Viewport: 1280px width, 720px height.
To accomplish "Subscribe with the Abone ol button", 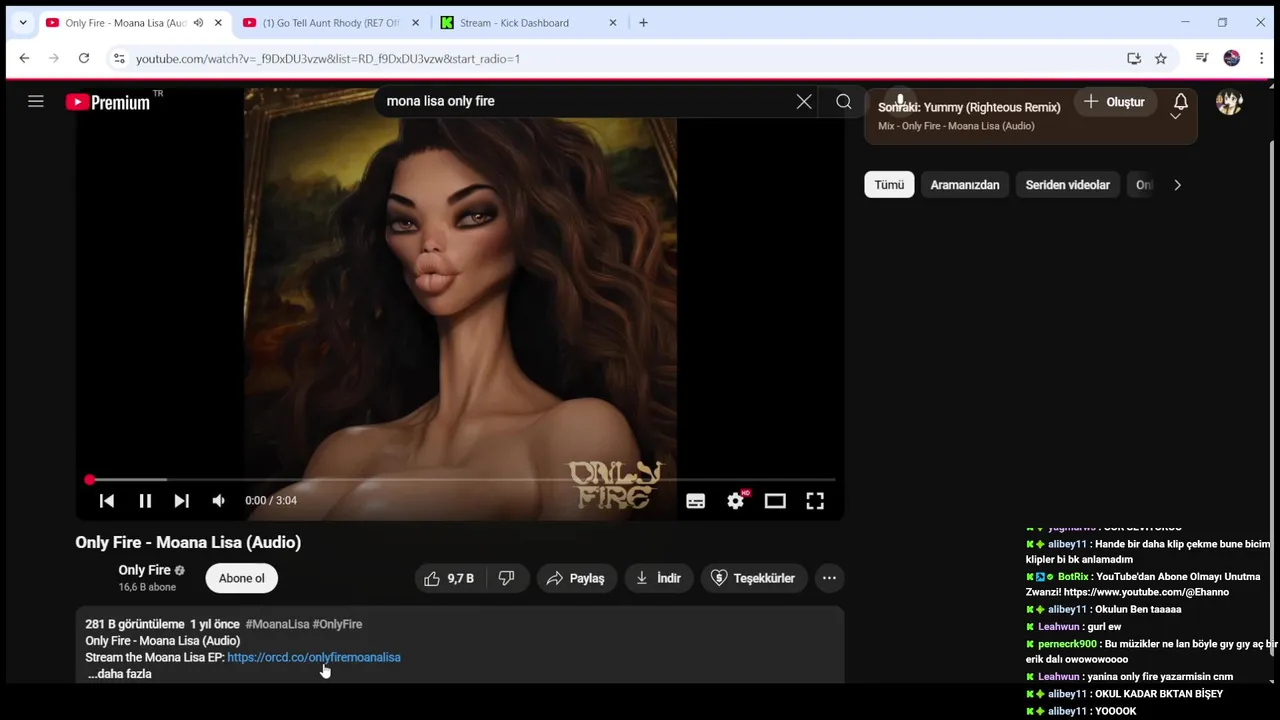I will click(x=242, y=578).
